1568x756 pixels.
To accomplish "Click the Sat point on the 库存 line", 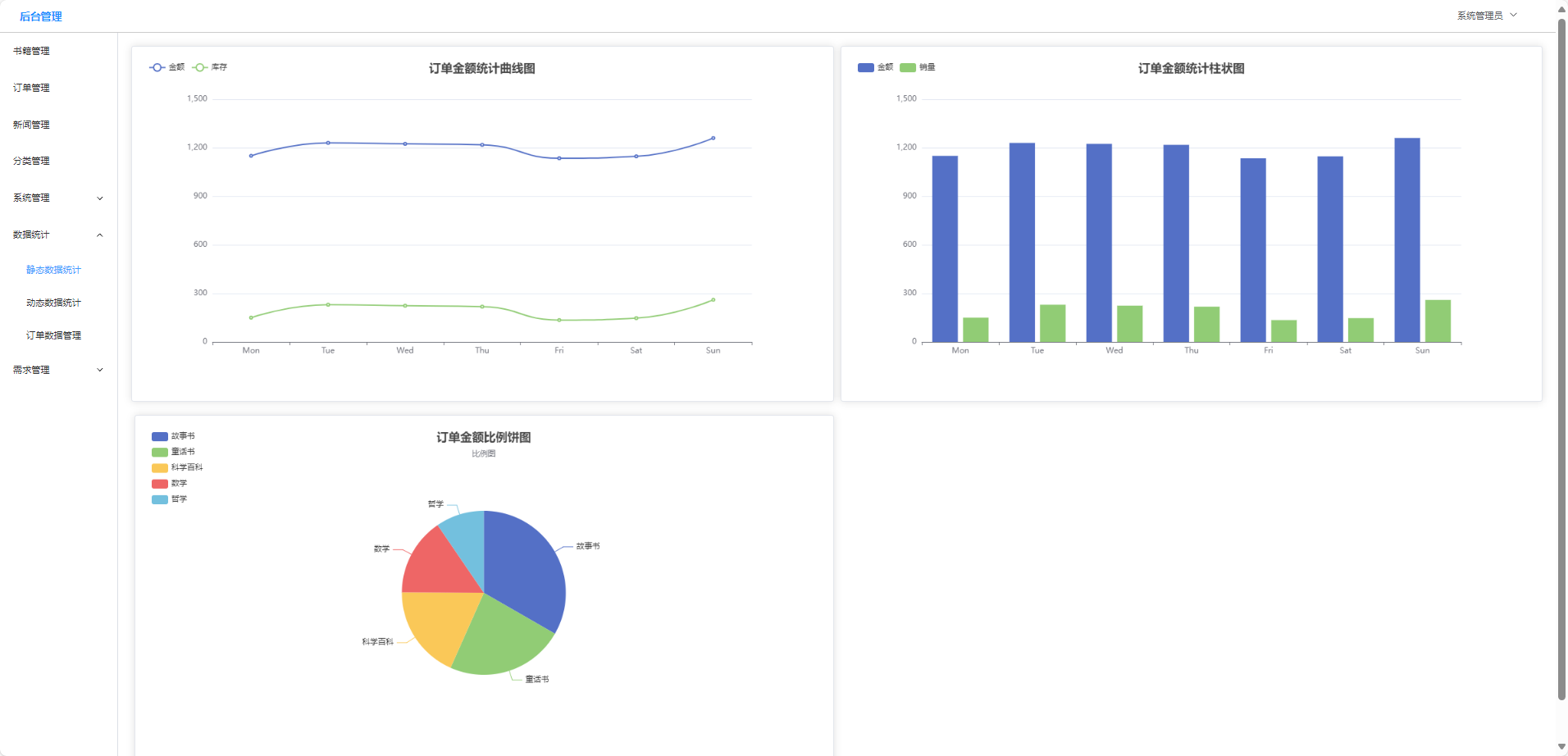I will (x=636, y=318).
